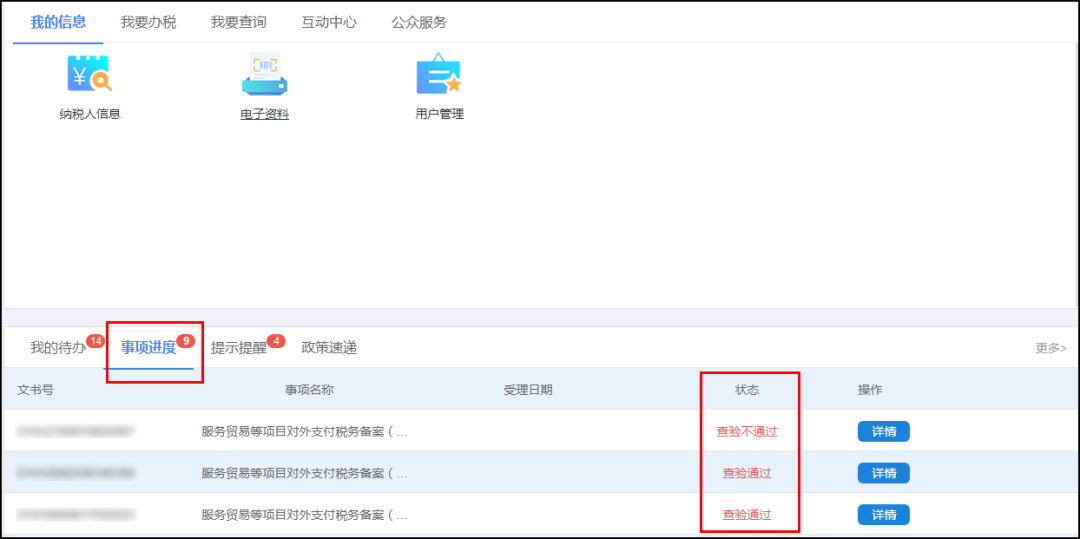The height and width of the screenshot is (539, 1080).
Task: Click 服务贸易等项目 item name in third row
Action: tap(304, 515)
